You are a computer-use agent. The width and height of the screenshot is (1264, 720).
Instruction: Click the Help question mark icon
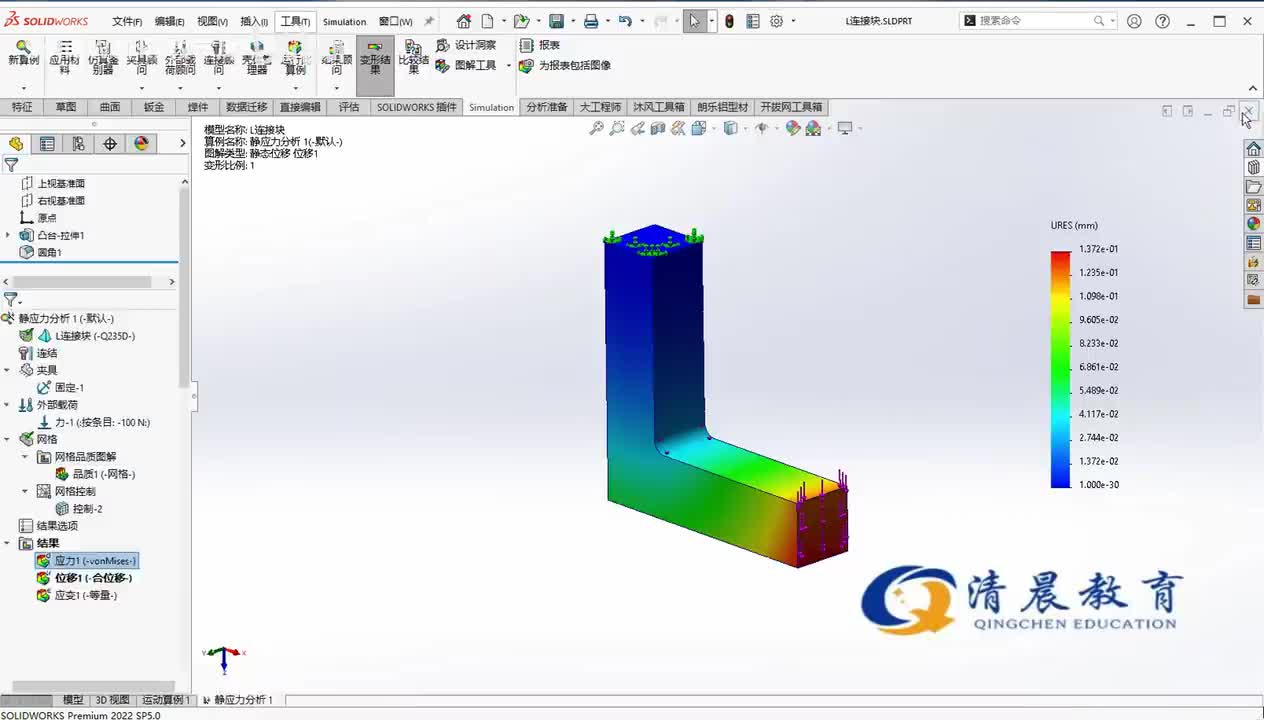click(1162, 21)
